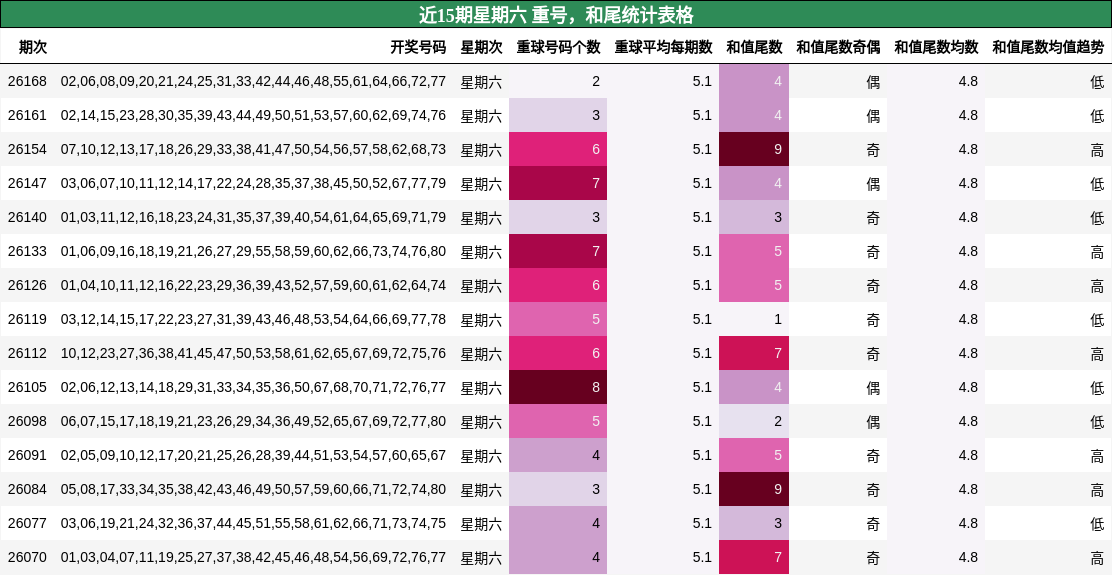Click sum tail value 9 in row 26084
Viewport: 1112px width, 575px height.
(x=754, y=489)
